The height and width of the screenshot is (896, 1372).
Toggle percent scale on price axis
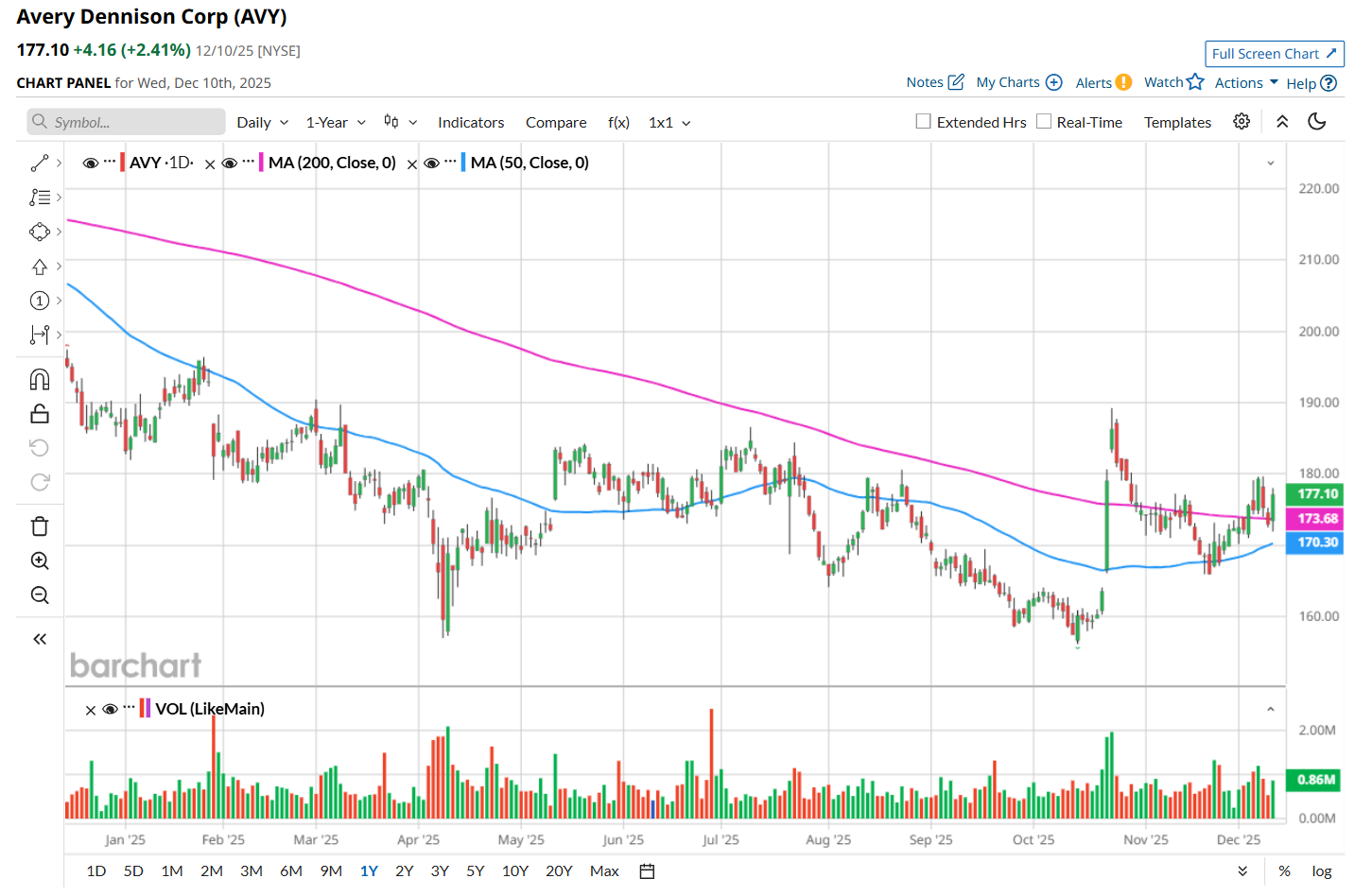point(1284,871)
